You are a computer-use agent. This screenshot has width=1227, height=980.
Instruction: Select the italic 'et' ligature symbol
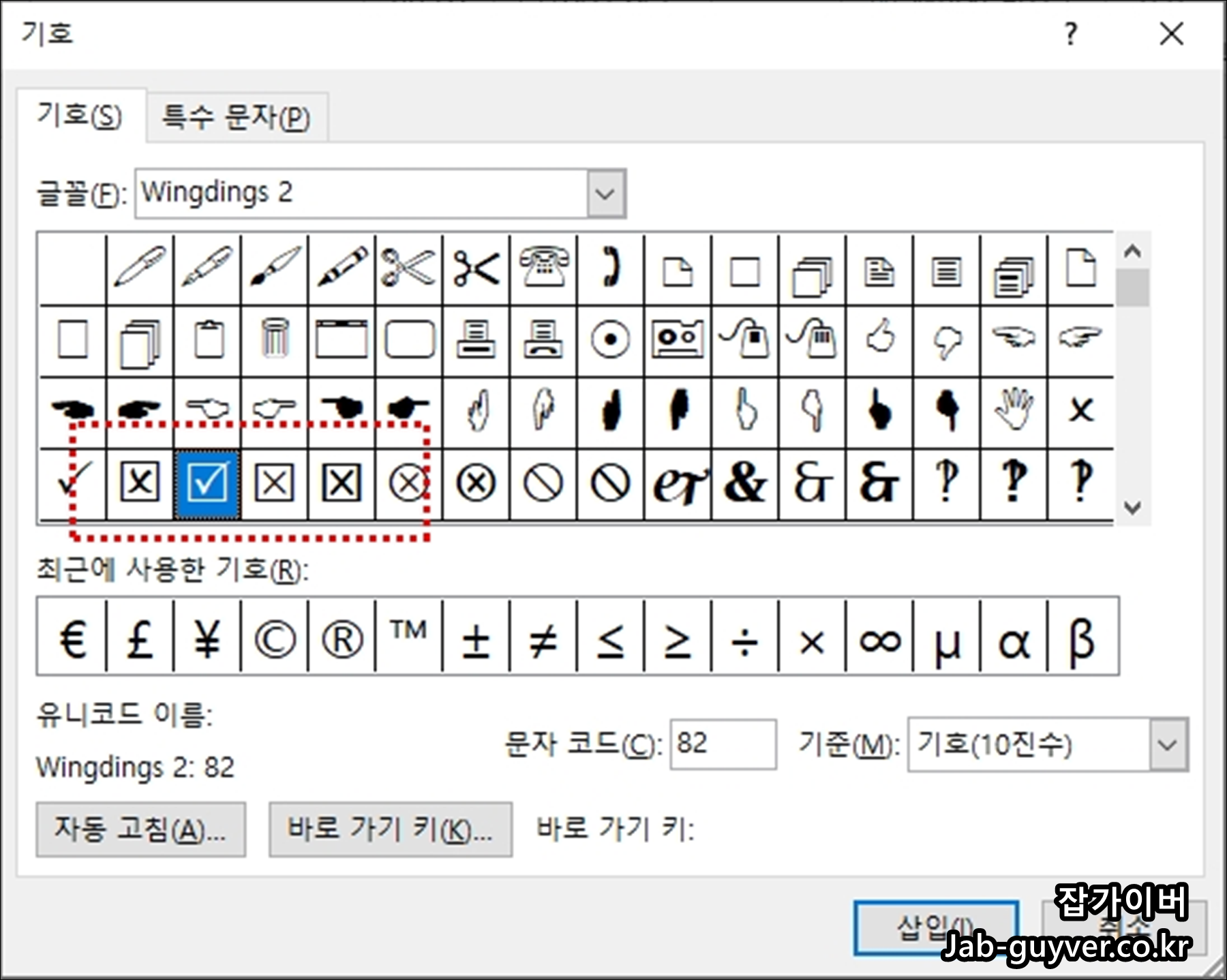[x=678, y=484]
